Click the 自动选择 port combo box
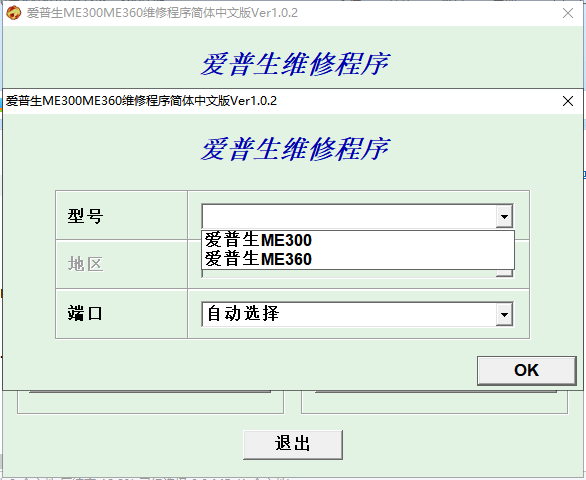586x480 pixels. click(357, 314)
